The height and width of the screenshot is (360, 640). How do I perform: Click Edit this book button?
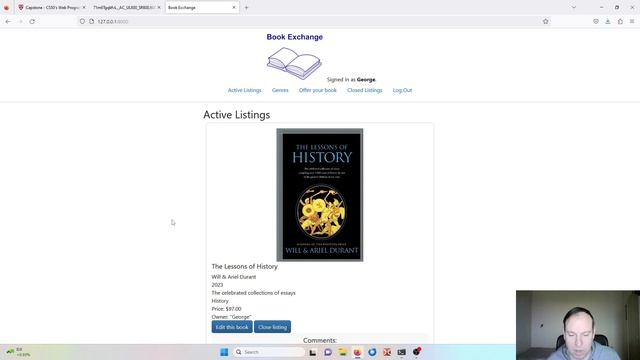pyautogui.click(x=232, y=327)
